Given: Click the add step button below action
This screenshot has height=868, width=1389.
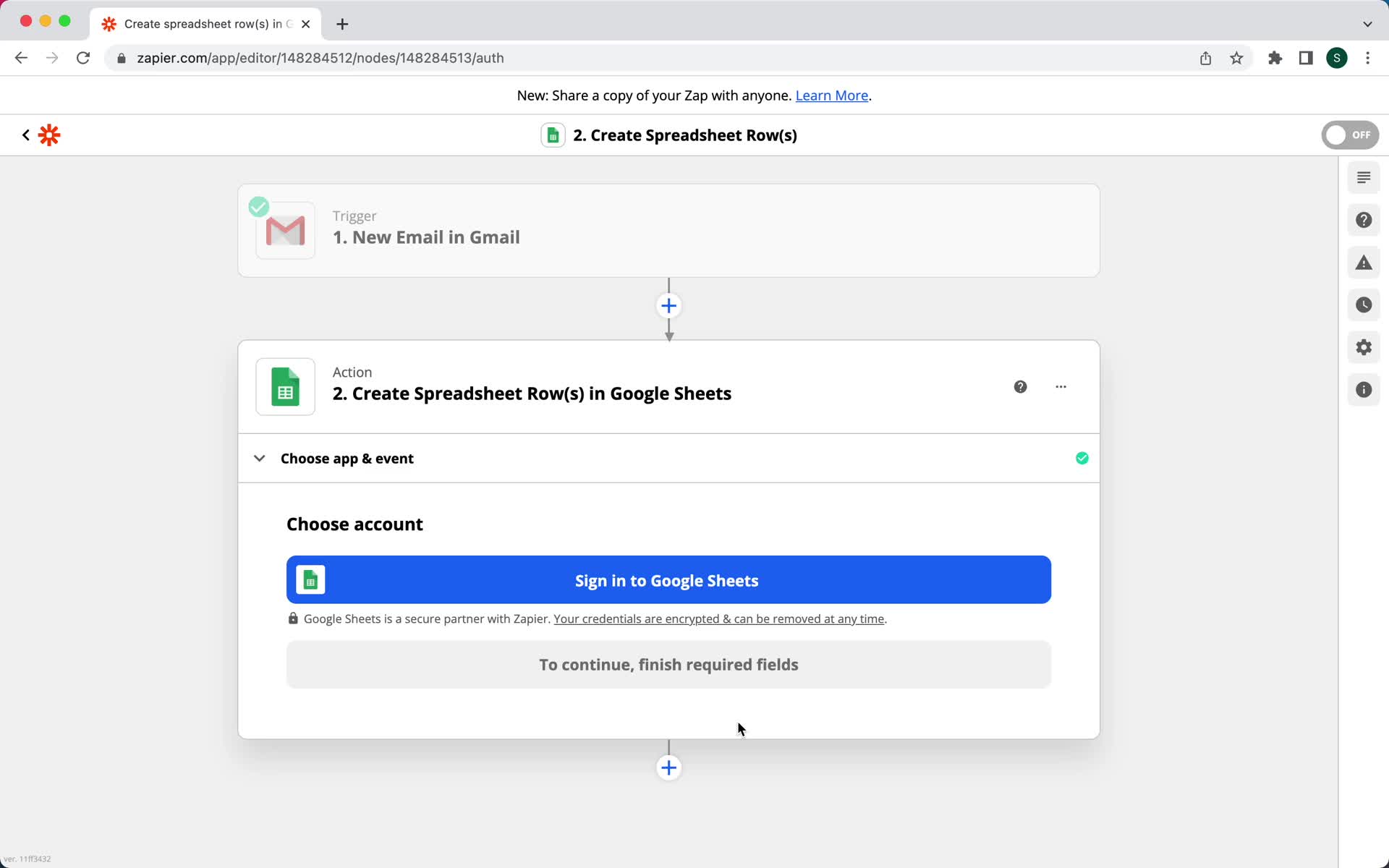Looking at the screenshot, I should point(668,767).
